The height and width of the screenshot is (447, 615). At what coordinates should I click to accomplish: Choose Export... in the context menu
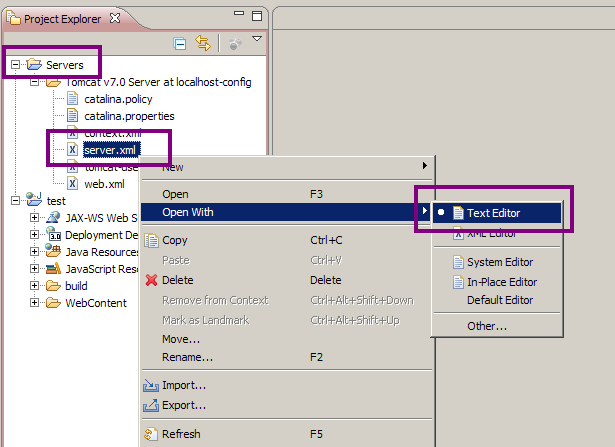[x=286, y=405]
